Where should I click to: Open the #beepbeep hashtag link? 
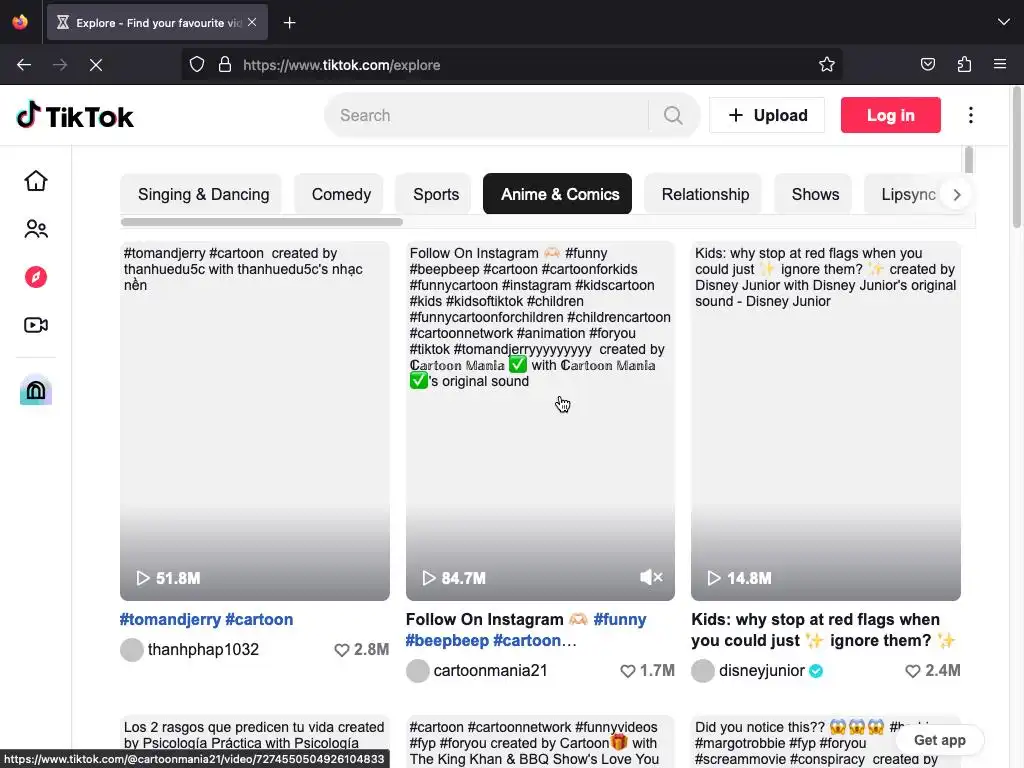[447, 641]
